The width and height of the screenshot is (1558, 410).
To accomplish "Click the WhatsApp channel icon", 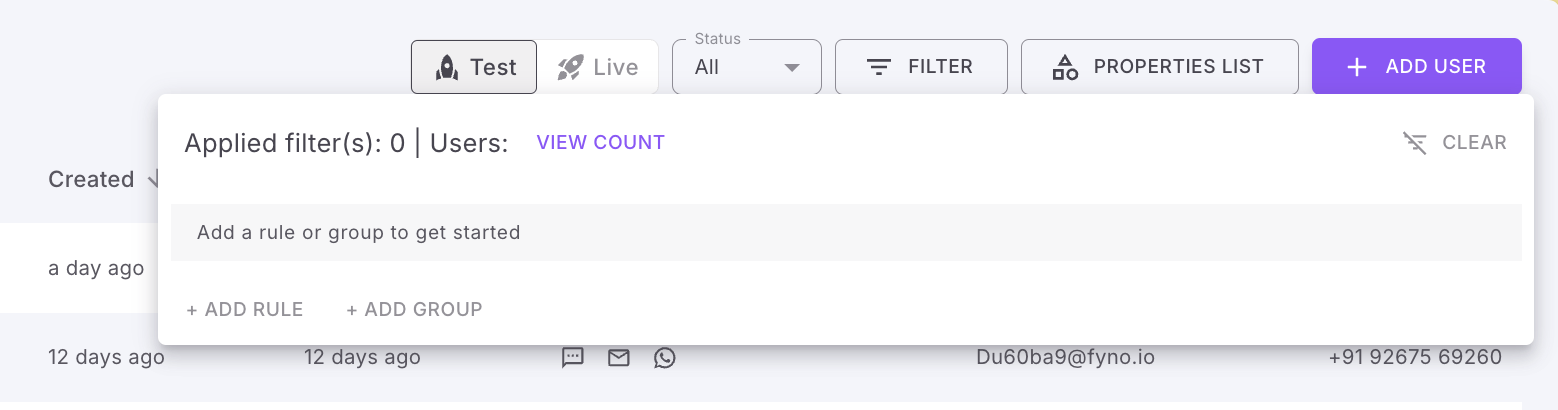I will 665,357.
